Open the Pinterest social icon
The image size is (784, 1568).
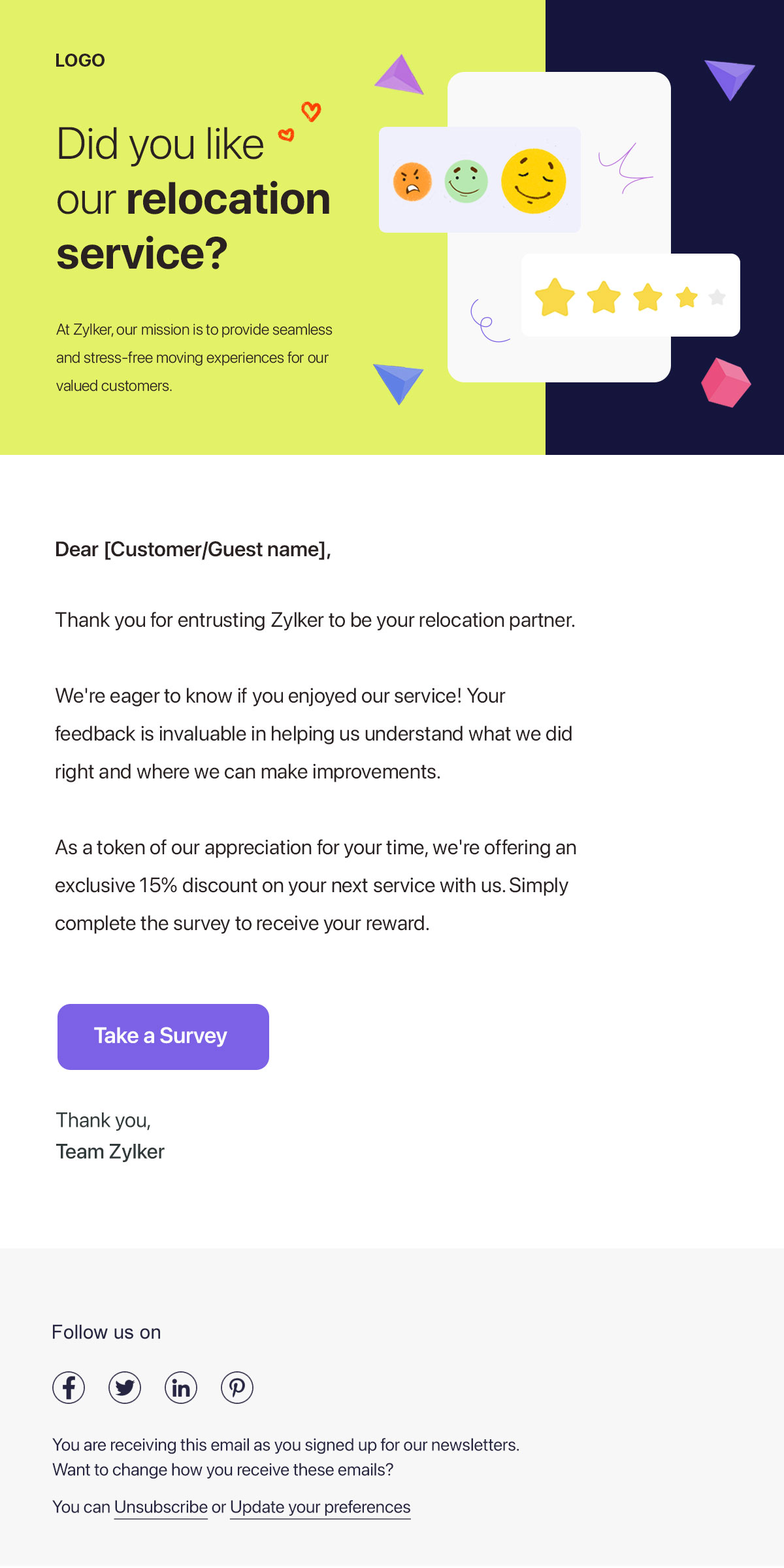pyautogui.click(x=237, y=1387)
